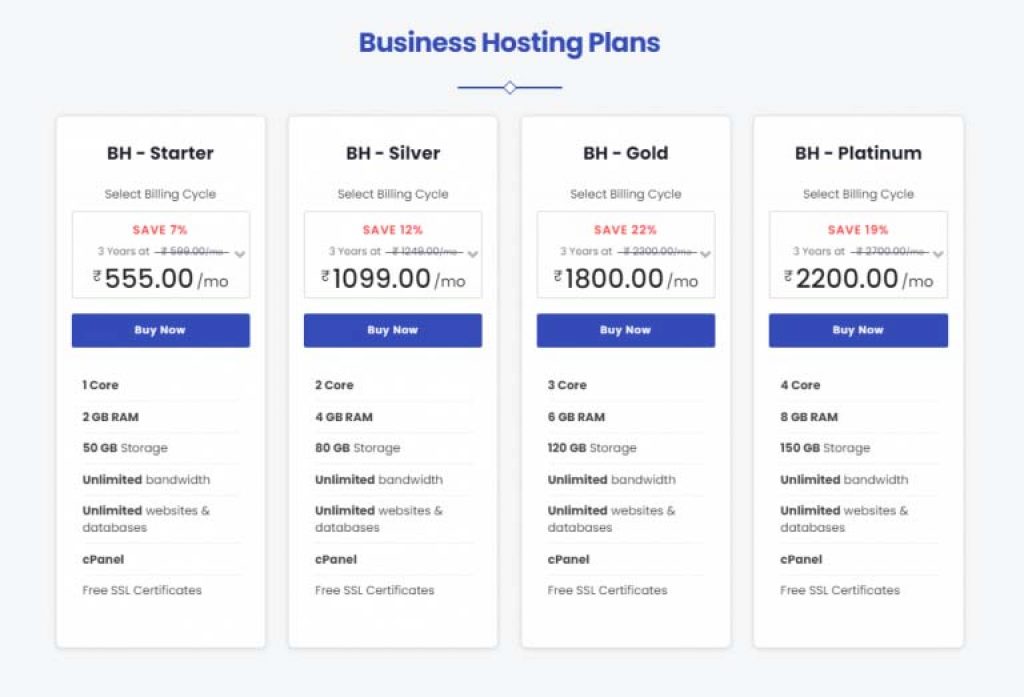Select the BH - Starter plan title

[x=160, y=153]
